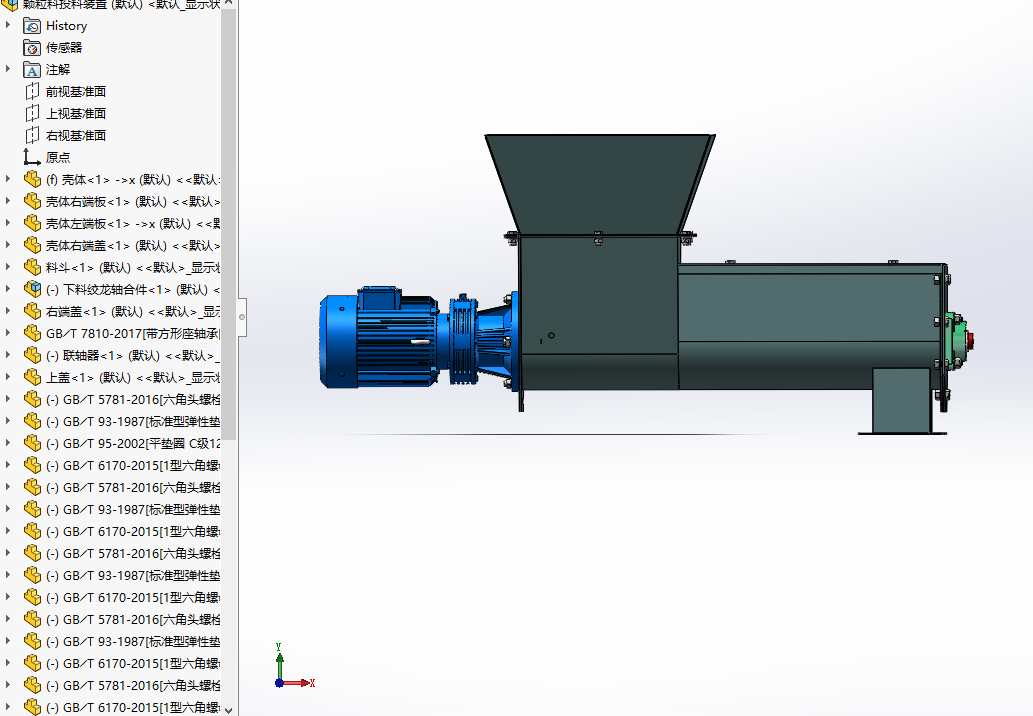This screenshot has height=716, width=1033.
Task: Click the part icon for 壳体右端板<1>
Action: [32, 202]
